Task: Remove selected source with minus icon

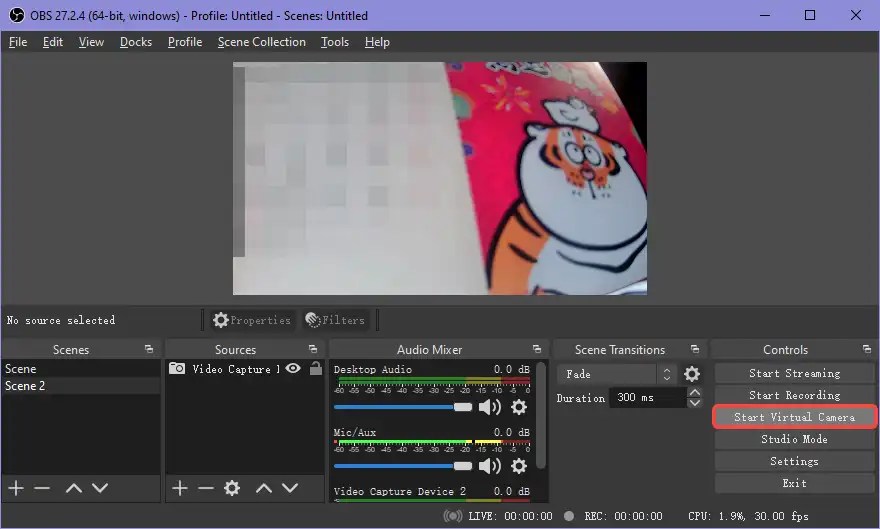Action: [x=205, y=488]
